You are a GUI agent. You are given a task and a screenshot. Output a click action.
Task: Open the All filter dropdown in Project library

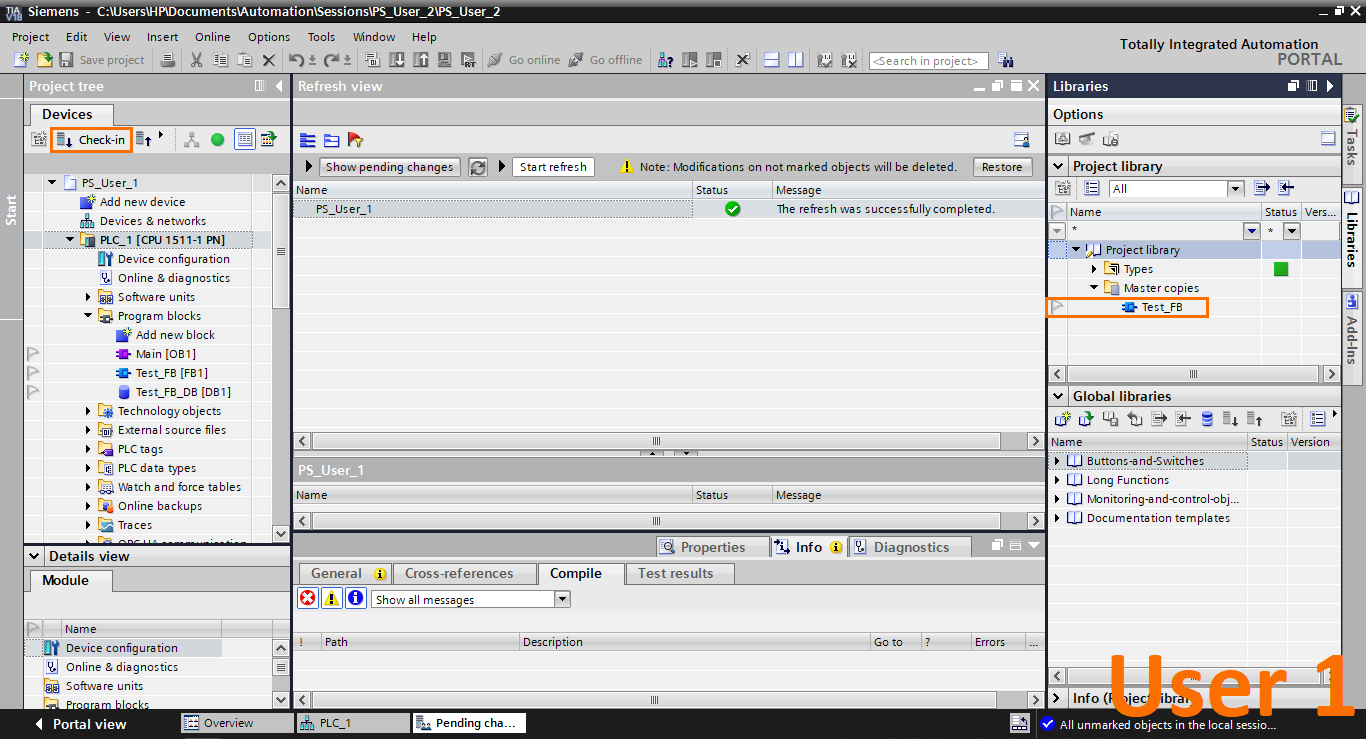[x=1233, y=188]
